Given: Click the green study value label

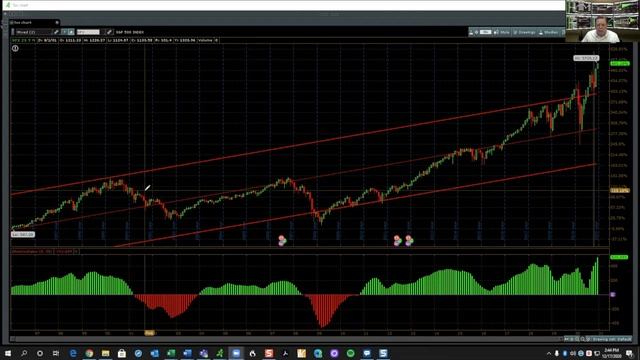Looking at the screenshot, I should tap(619, 257).
